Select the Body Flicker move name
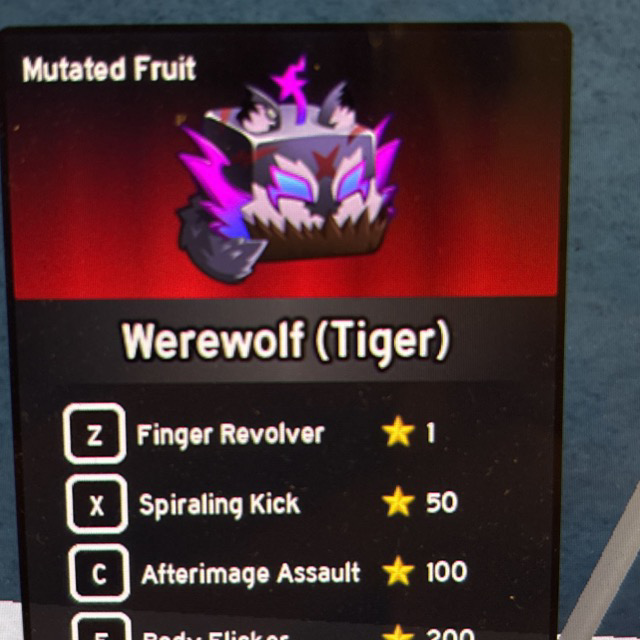The height and width of the screenshot is (640, 640). coord(216,636)
